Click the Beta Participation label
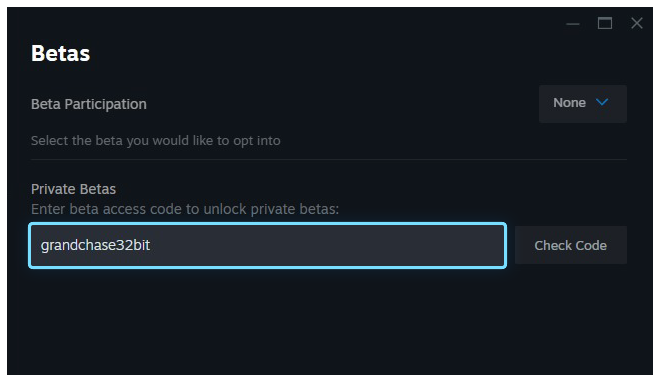Viewport: 661px width, 383px height. pos(89,104)
